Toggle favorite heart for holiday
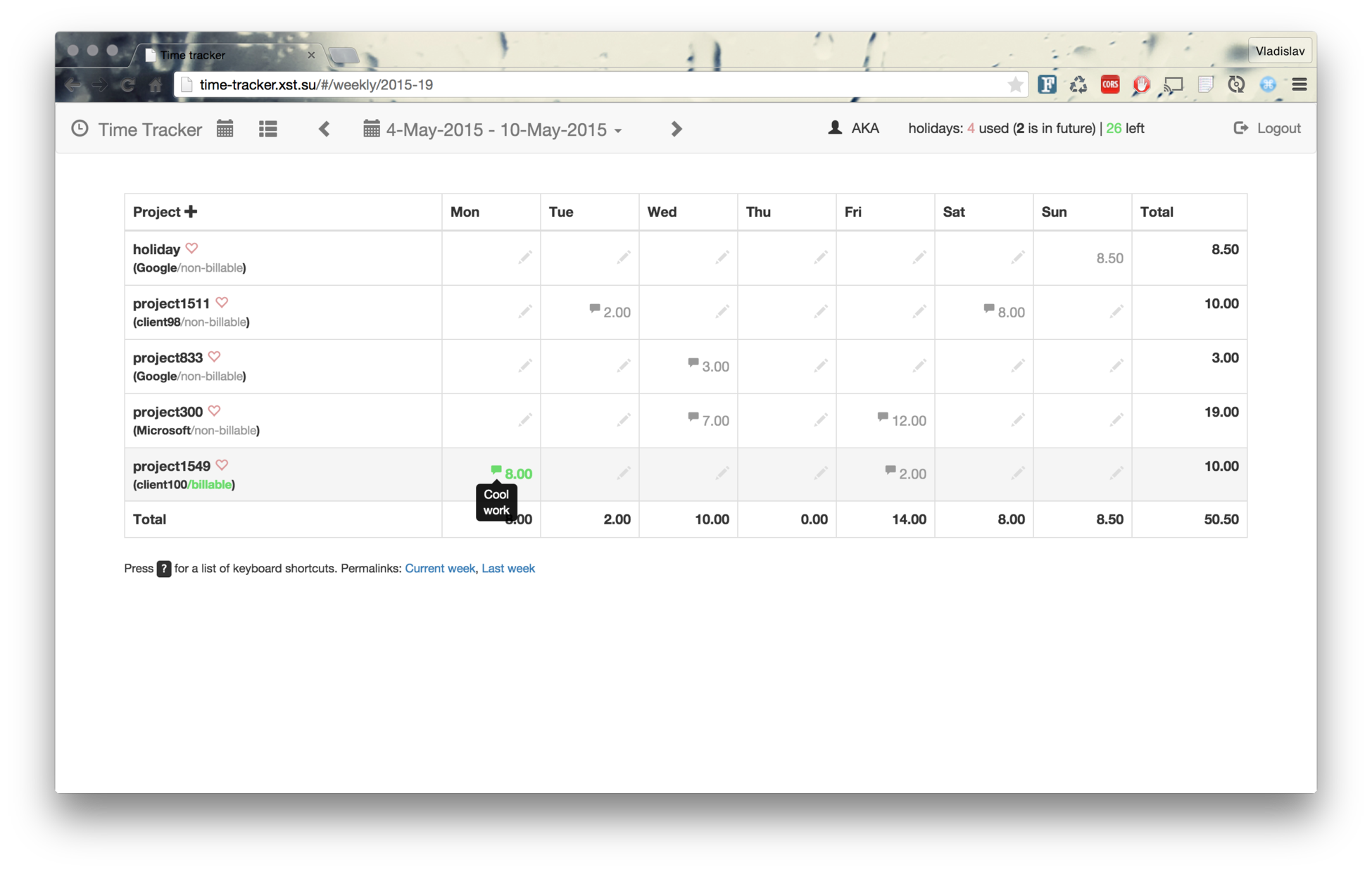The image size is (1372, 872). 191,248
